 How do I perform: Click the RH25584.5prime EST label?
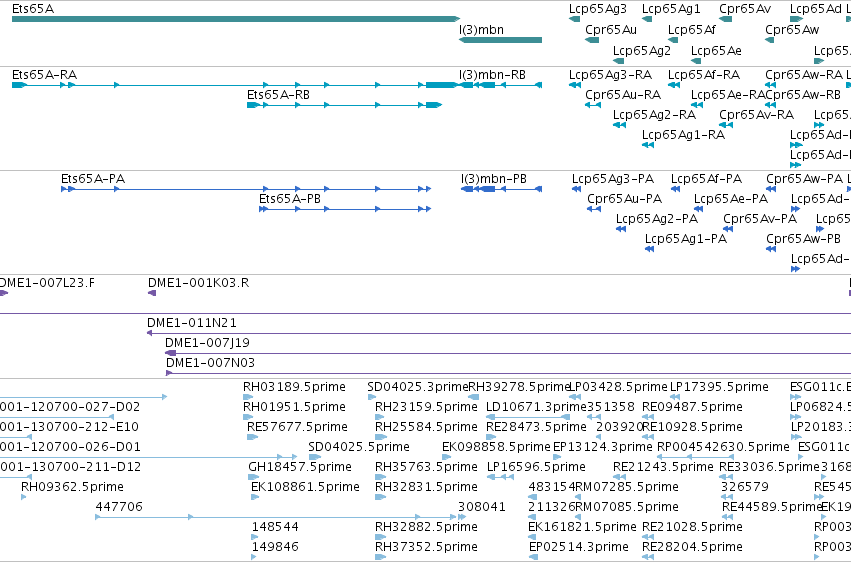(x=427, y=427)
